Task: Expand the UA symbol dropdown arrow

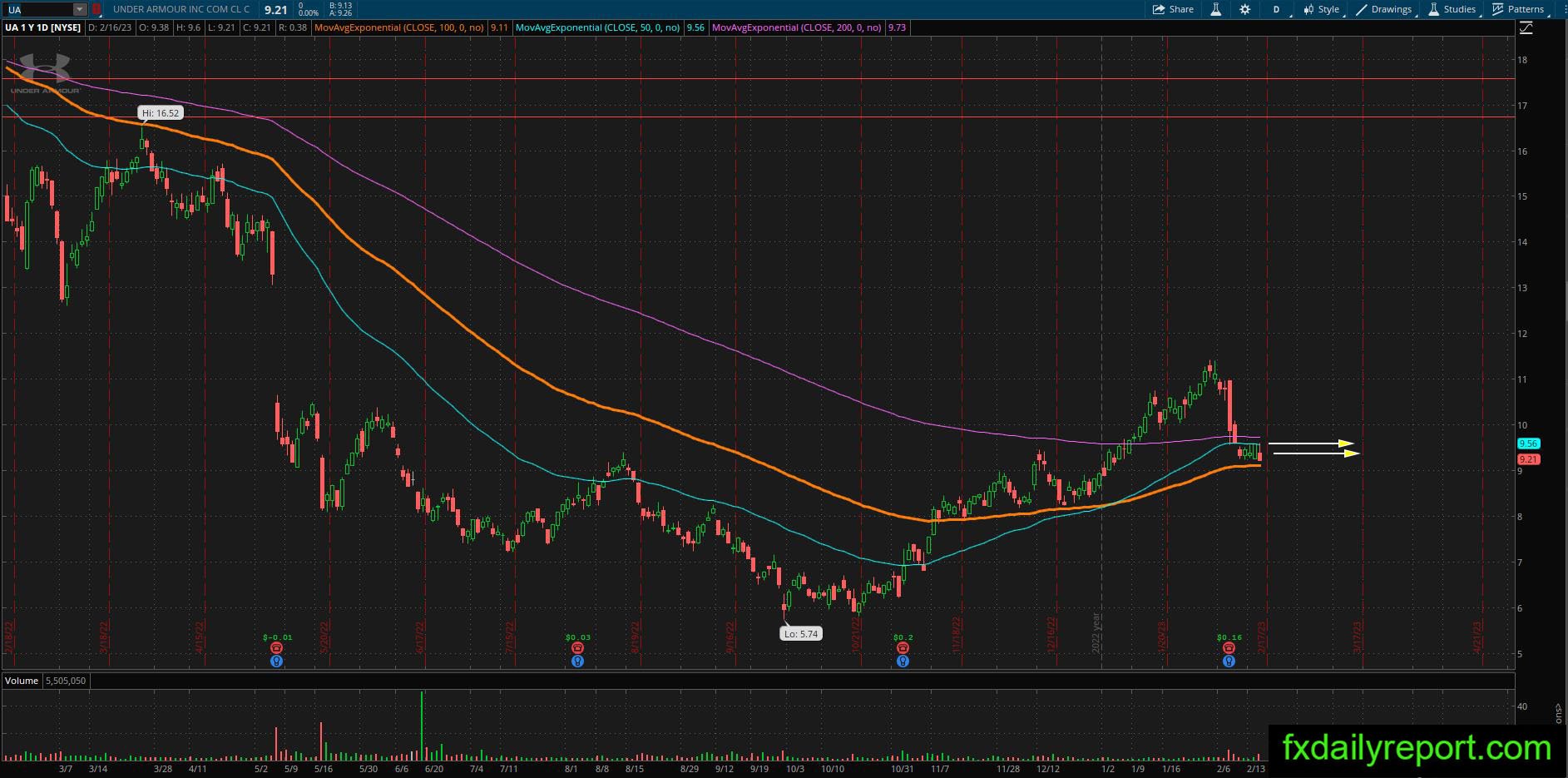Action: click(80, 10)
